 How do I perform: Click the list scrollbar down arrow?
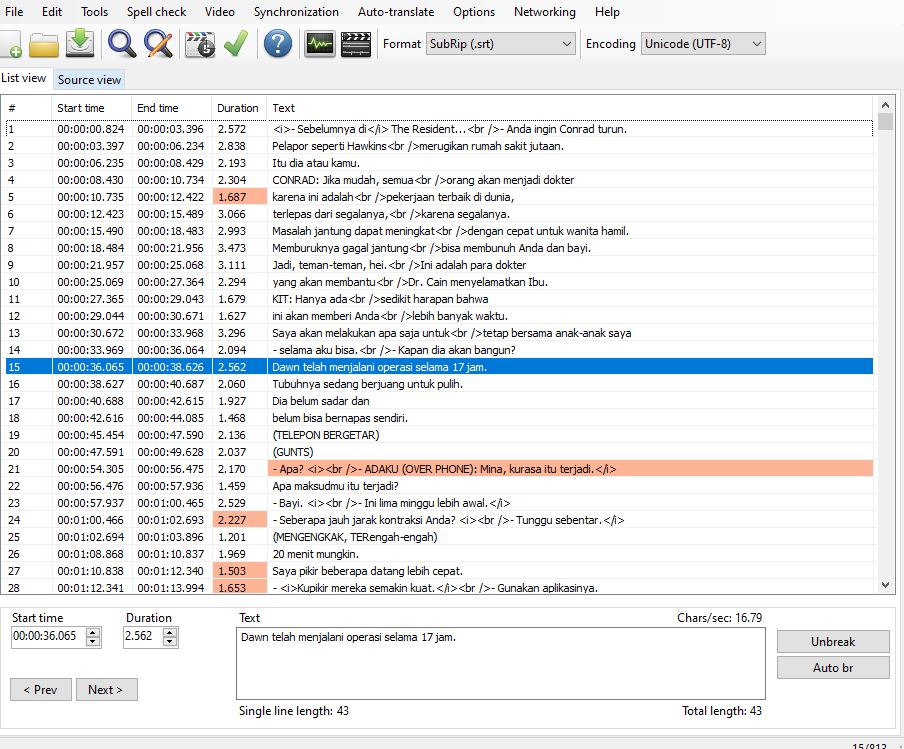point(885,585)
